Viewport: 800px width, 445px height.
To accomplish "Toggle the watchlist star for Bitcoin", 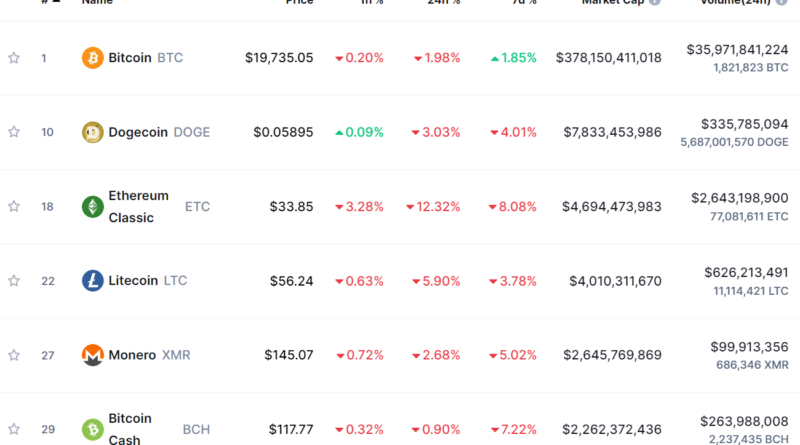I will coord(14,58).
